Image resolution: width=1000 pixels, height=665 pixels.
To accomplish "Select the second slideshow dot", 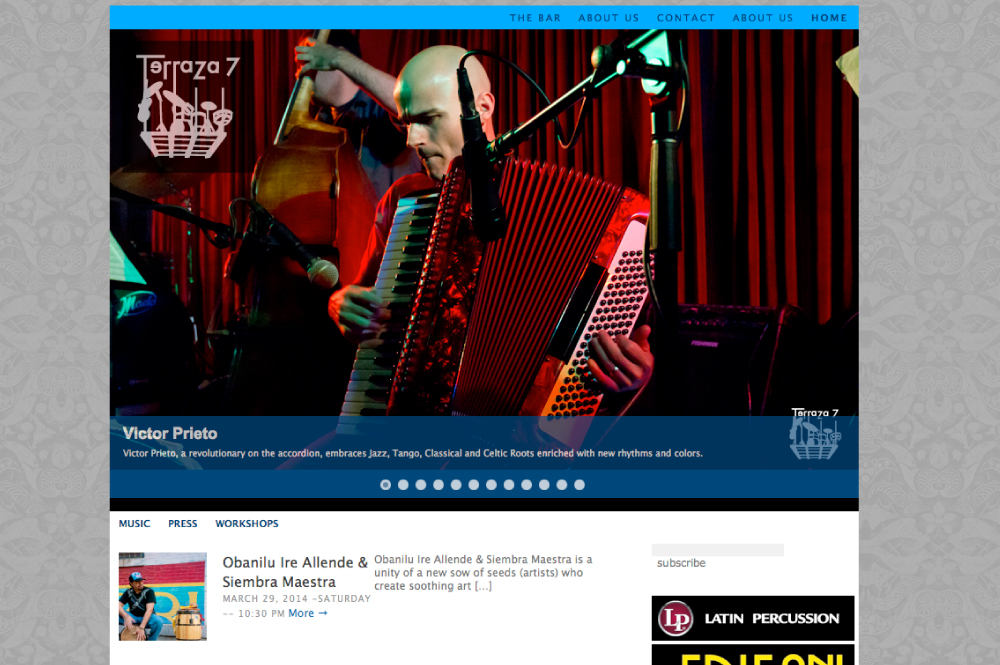I will click(x=403, y=485).
